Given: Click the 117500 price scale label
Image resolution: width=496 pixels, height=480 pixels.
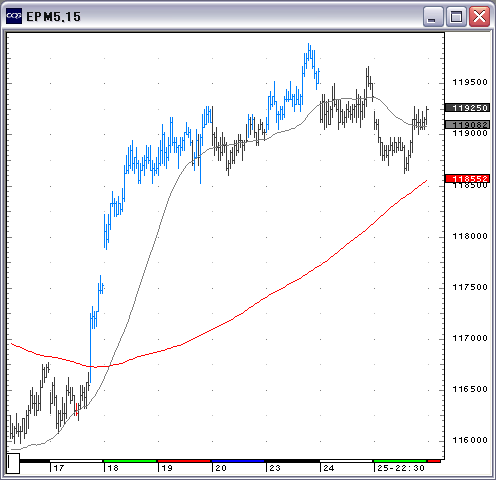Looking at the screenshot, I should pyautogui.click(x=470, y=287).
